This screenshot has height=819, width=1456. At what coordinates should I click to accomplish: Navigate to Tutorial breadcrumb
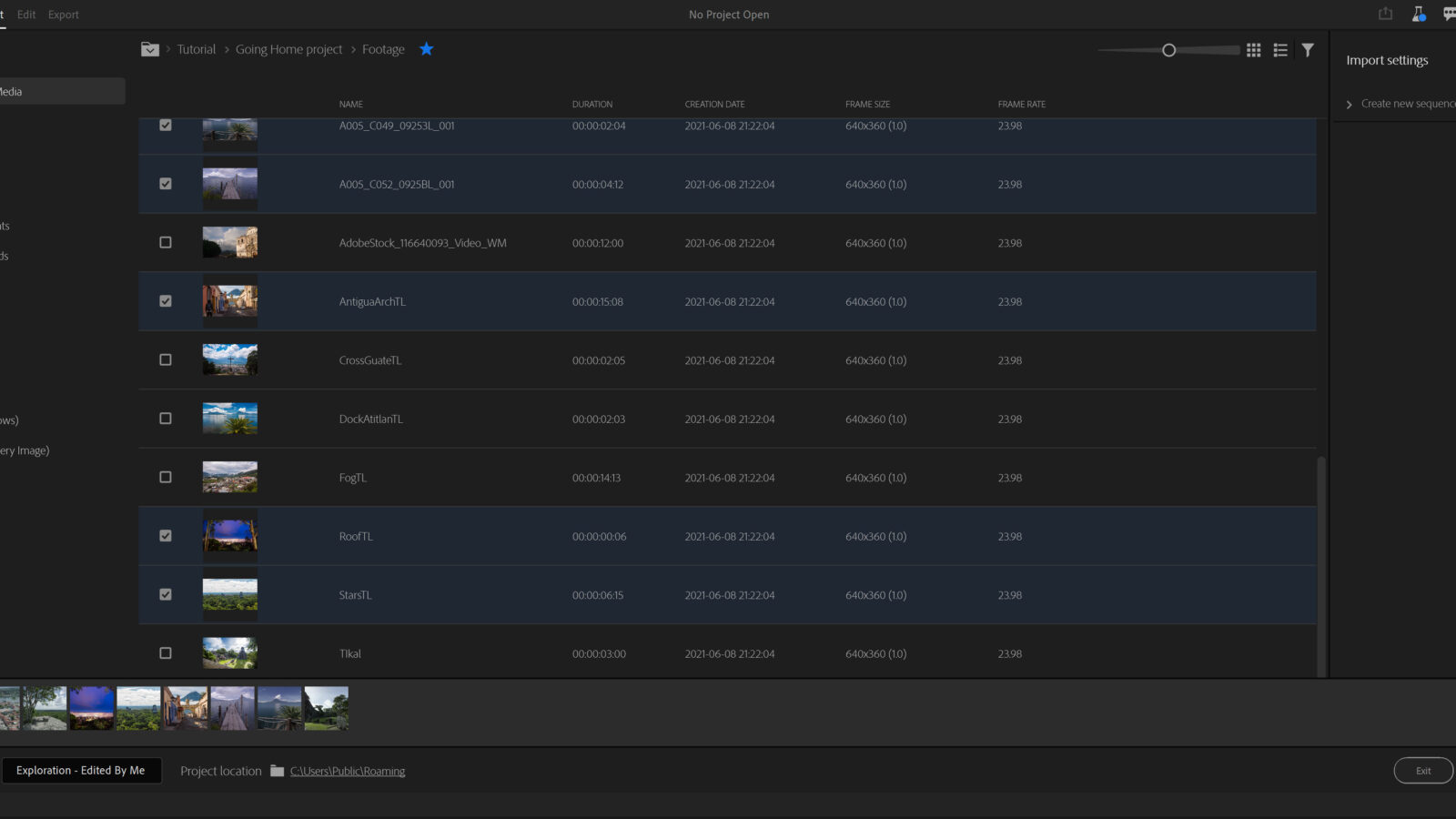tap(197, 49)
